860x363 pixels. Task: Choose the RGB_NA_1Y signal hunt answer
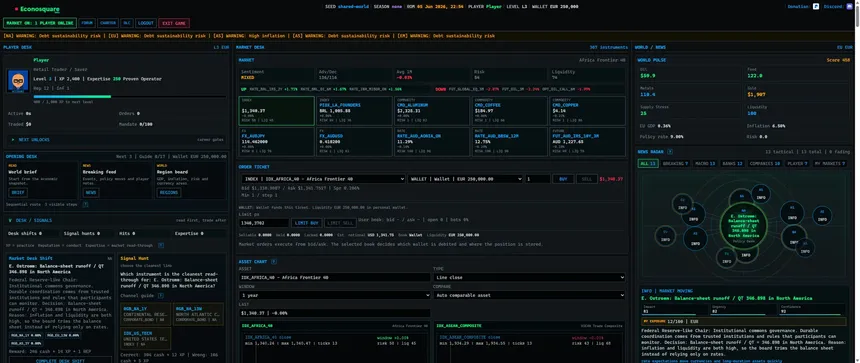tap(145, 313)
